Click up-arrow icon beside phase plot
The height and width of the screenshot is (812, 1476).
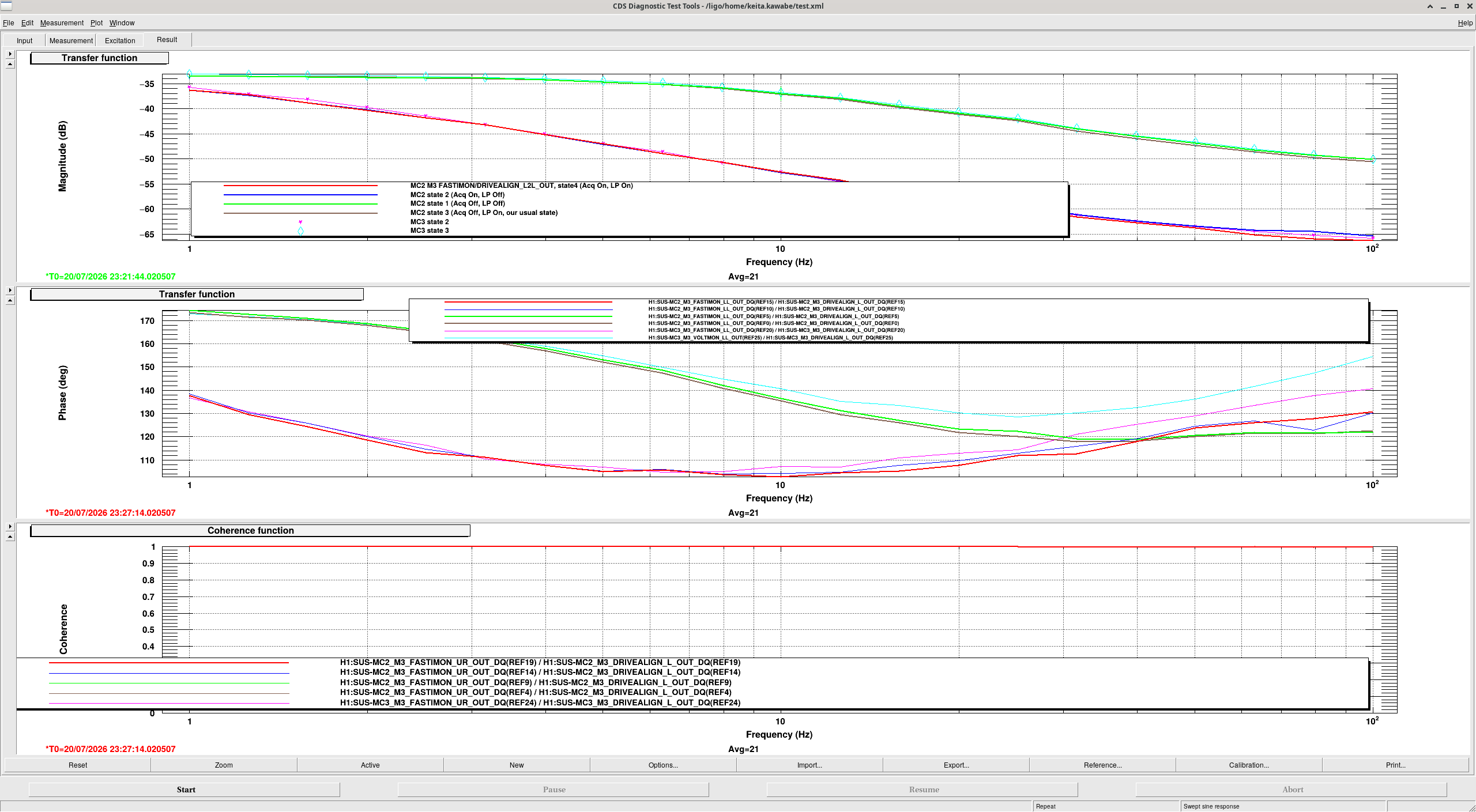click(10, 301)
